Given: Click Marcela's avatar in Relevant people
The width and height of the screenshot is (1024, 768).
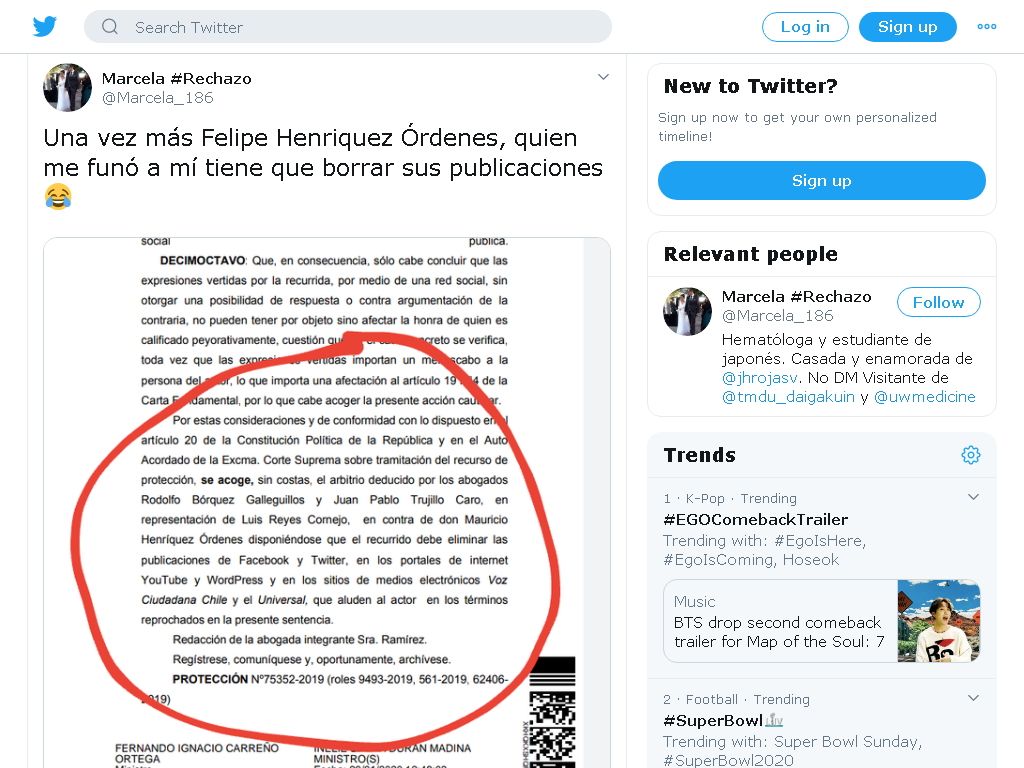Looking at the screenshot, I should pos(687,312).
